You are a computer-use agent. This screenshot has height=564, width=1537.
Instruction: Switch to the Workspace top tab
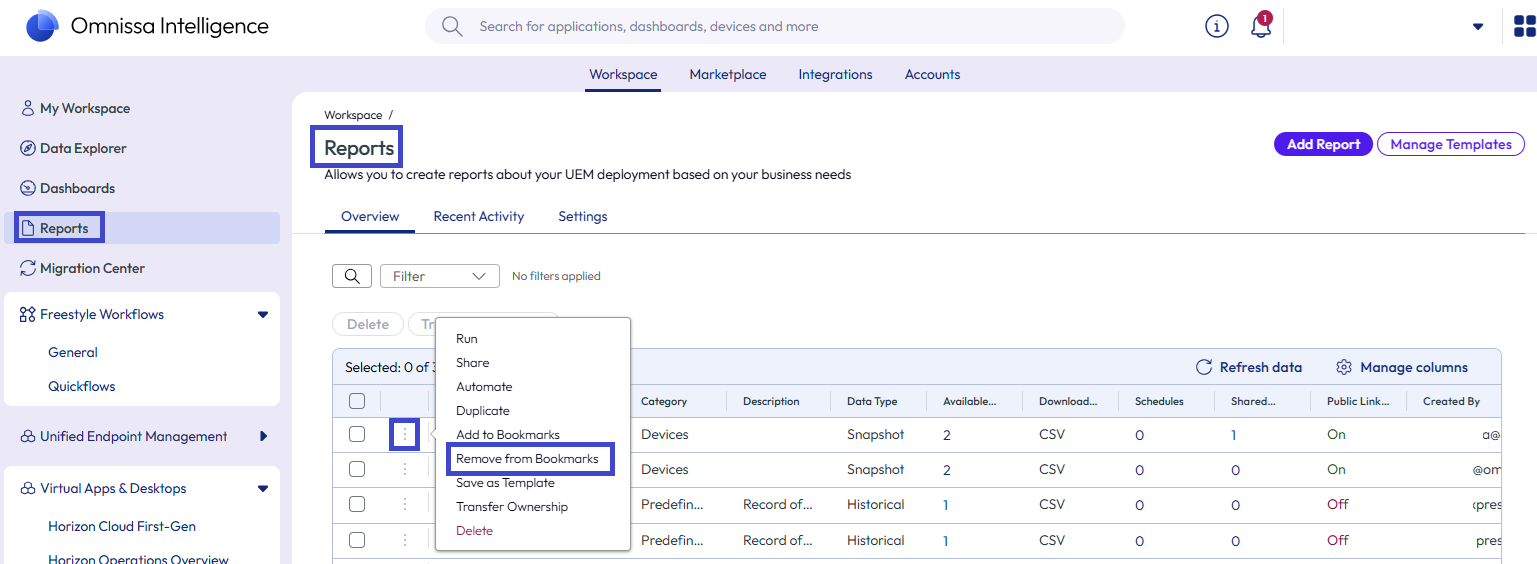pyautogui.click(x=623, y=75)
